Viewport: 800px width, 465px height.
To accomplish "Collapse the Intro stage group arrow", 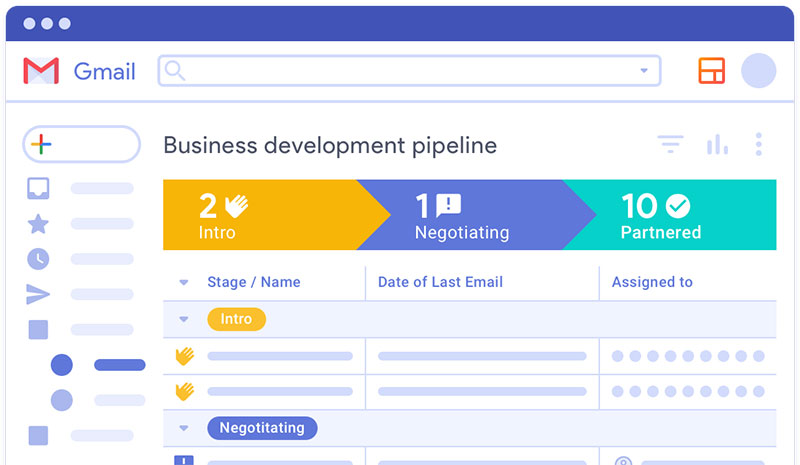I will pos(184,320).
